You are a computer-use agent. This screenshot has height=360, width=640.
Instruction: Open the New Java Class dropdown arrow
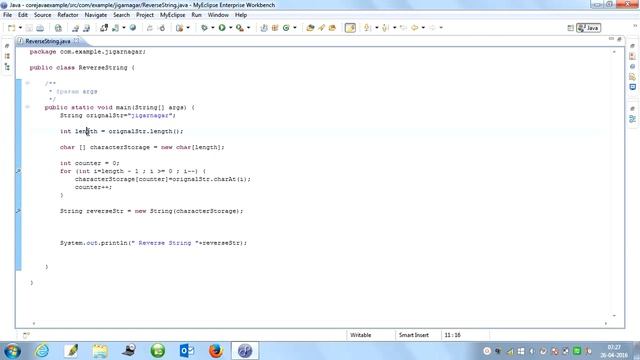(295, 28)
